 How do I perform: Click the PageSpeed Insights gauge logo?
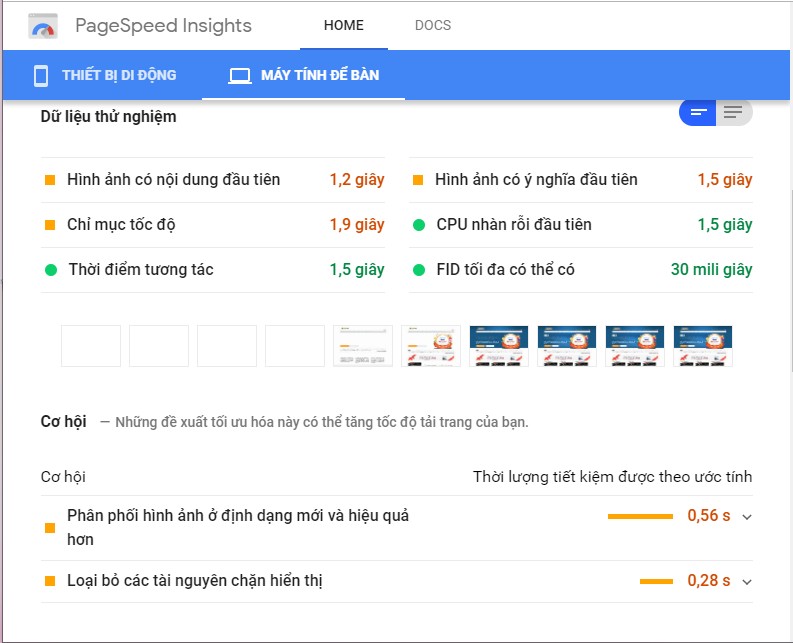(x=43, y=26)
